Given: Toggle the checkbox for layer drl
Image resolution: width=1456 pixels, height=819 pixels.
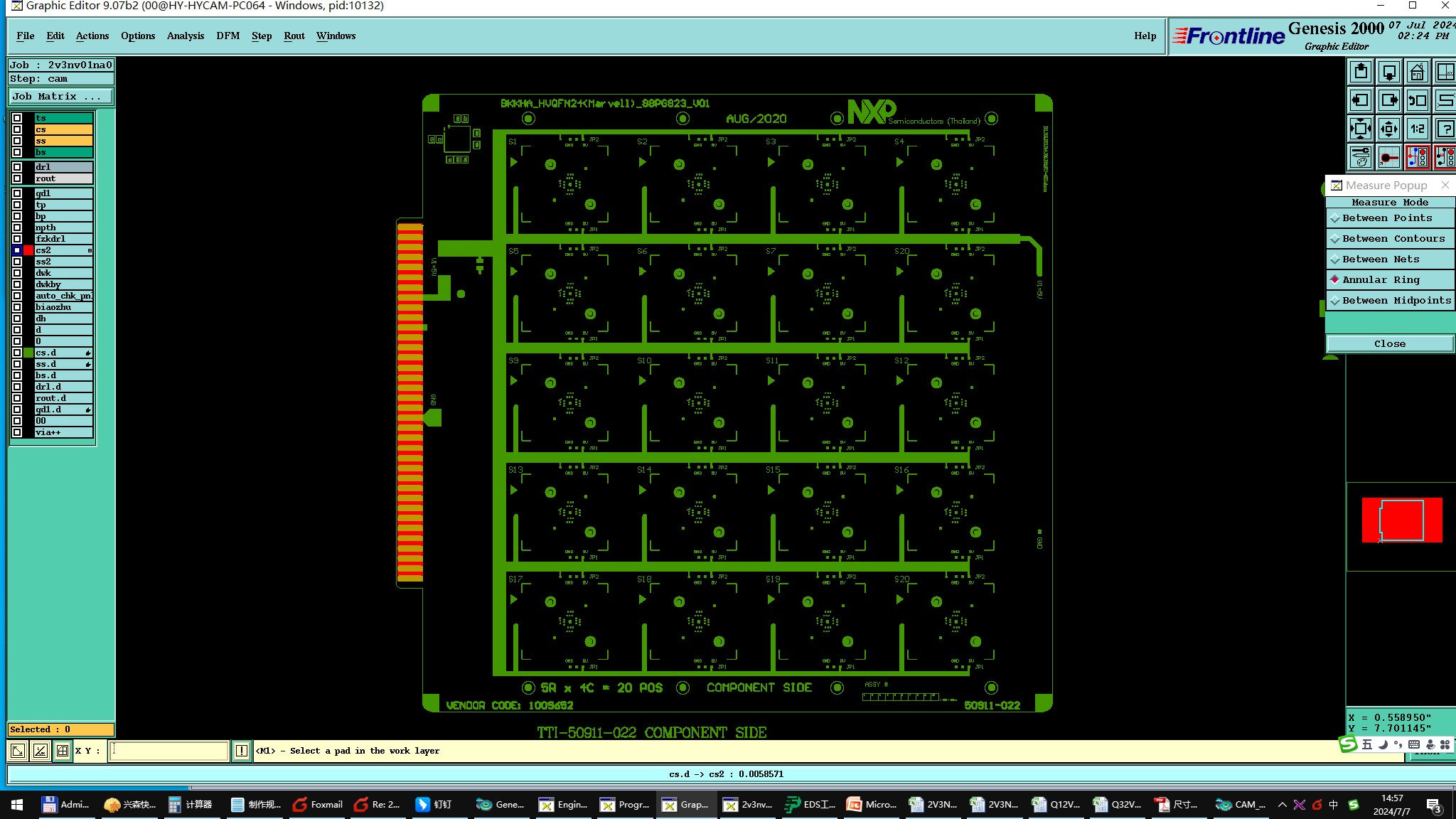Looking at the screenshot, I should tap(17, 167).
